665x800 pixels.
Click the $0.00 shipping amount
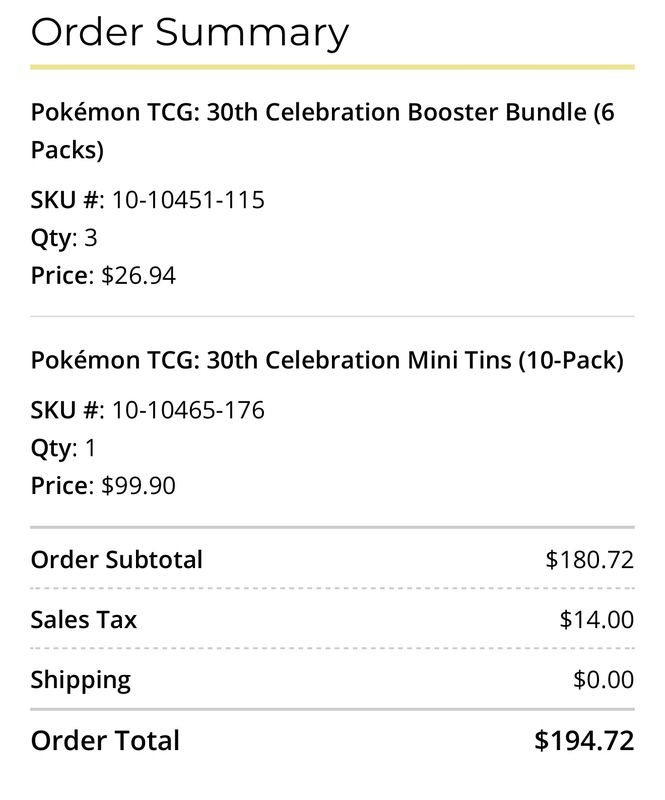pos(603,680)
